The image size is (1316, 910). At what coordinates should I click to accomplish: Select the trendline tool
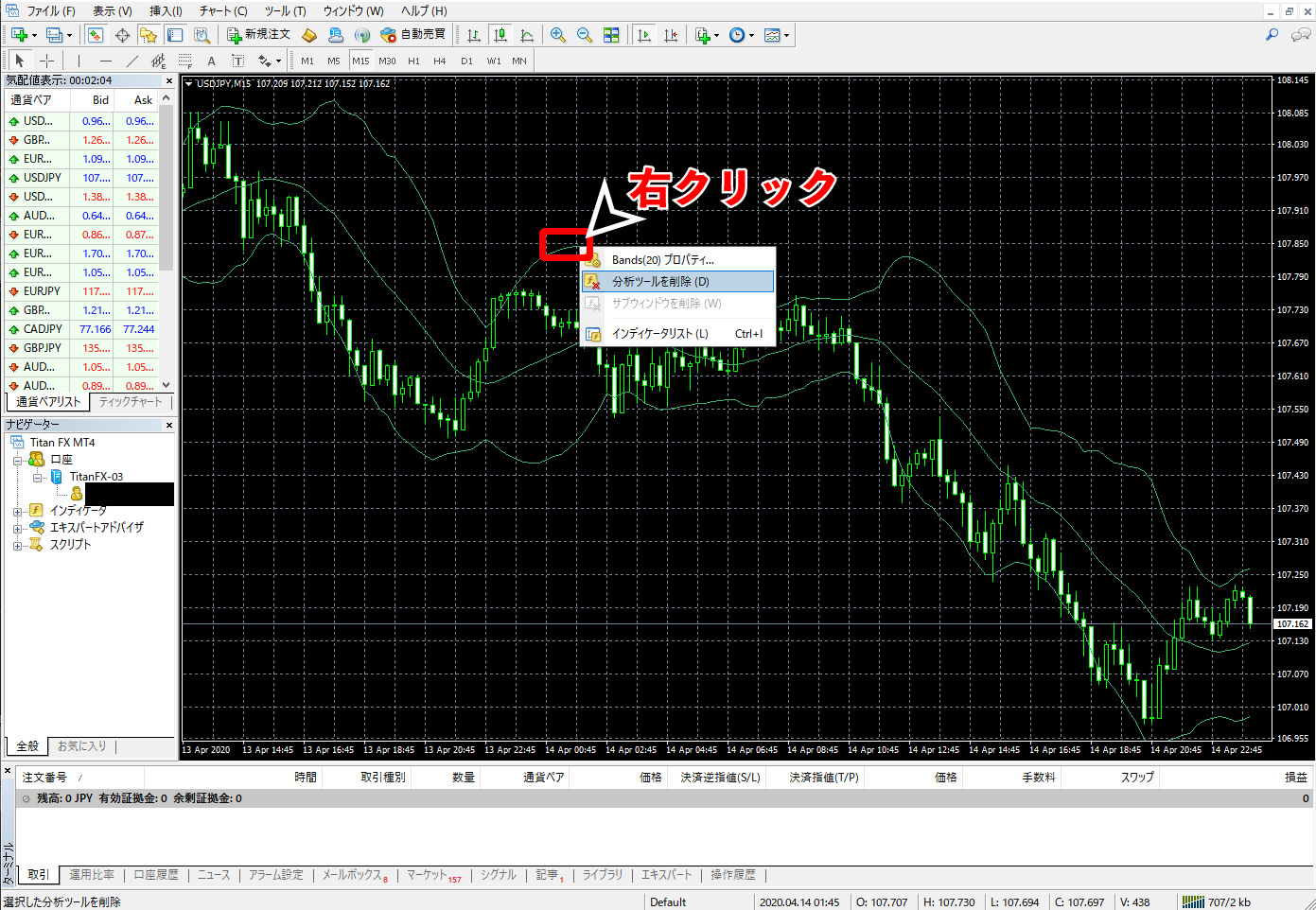click(132, 61)
